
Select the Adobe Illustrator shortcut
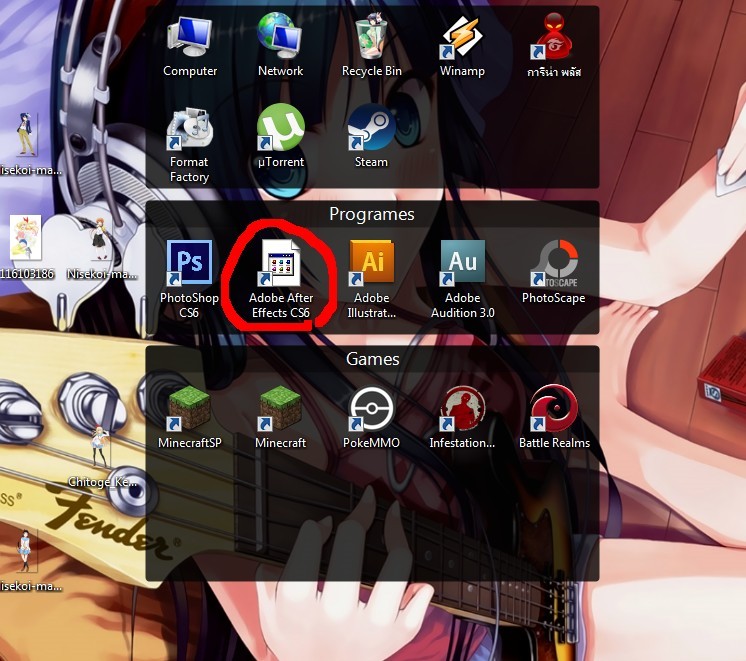click(372, 279)
